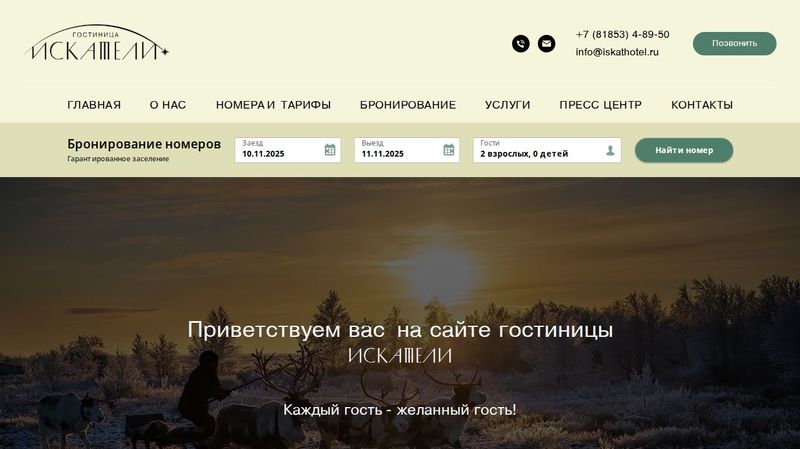Open the Бронирование menu item

click(408, 105)
